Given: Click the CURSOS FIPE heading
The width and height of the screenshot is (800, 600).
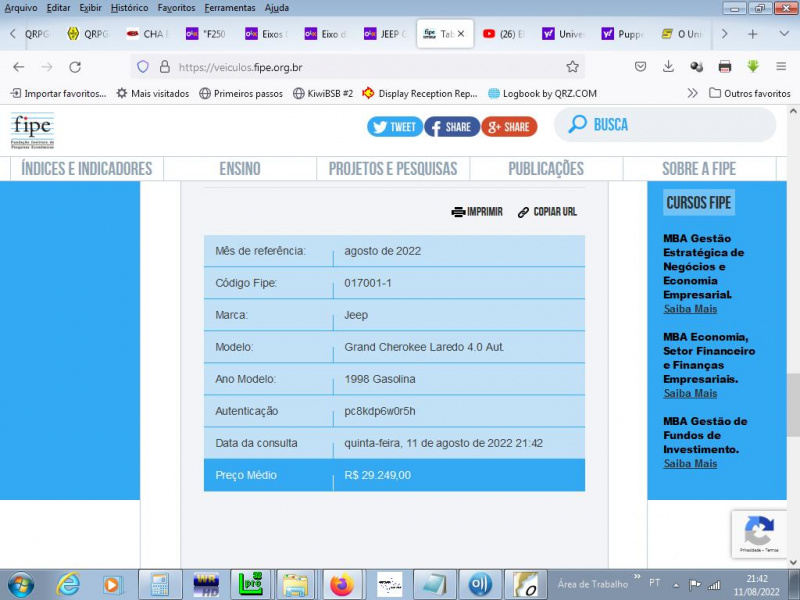Looking at the screenshot, I should 699,203.
